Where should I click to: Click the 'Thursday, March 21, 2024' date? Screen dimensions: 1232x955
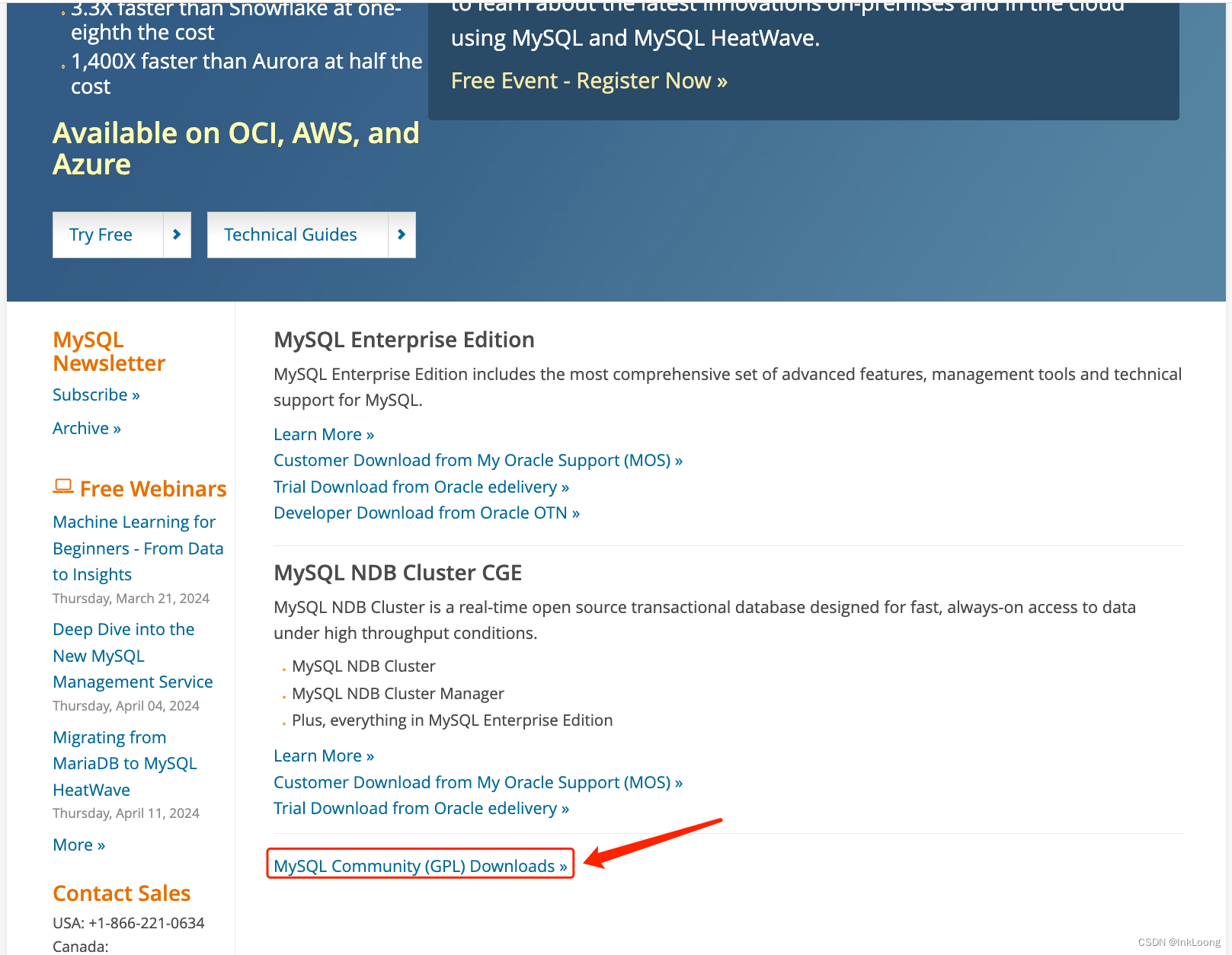131,599
